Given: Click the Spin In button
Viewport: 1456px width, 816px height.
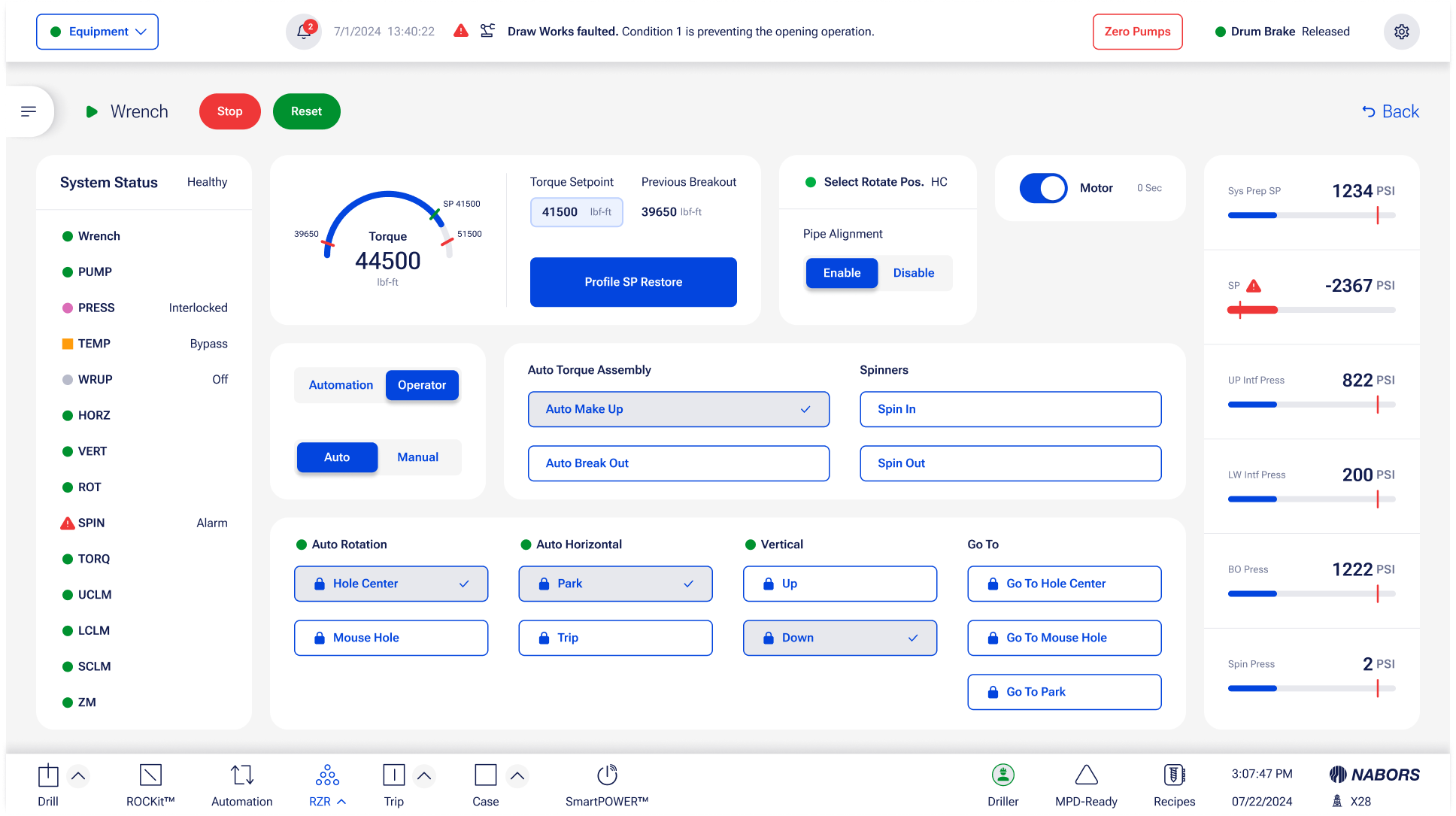Looking at the screenshot, I should [1010, 409].
